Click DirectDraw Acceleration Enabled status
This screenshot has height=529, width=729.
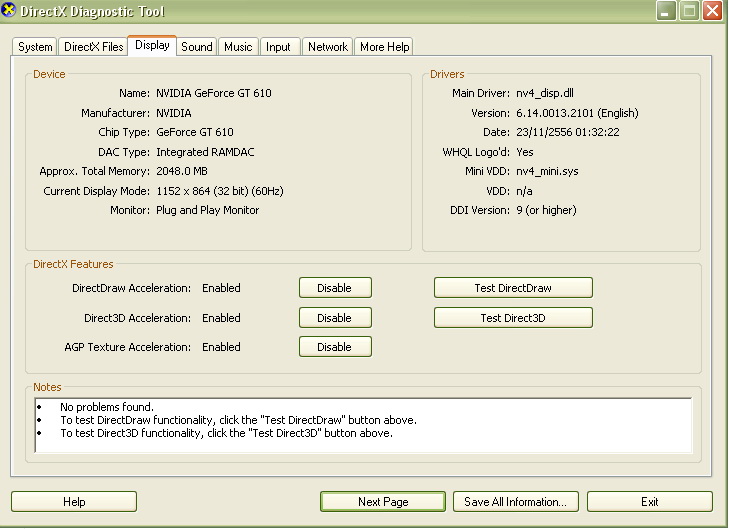(x=221, y=288)
